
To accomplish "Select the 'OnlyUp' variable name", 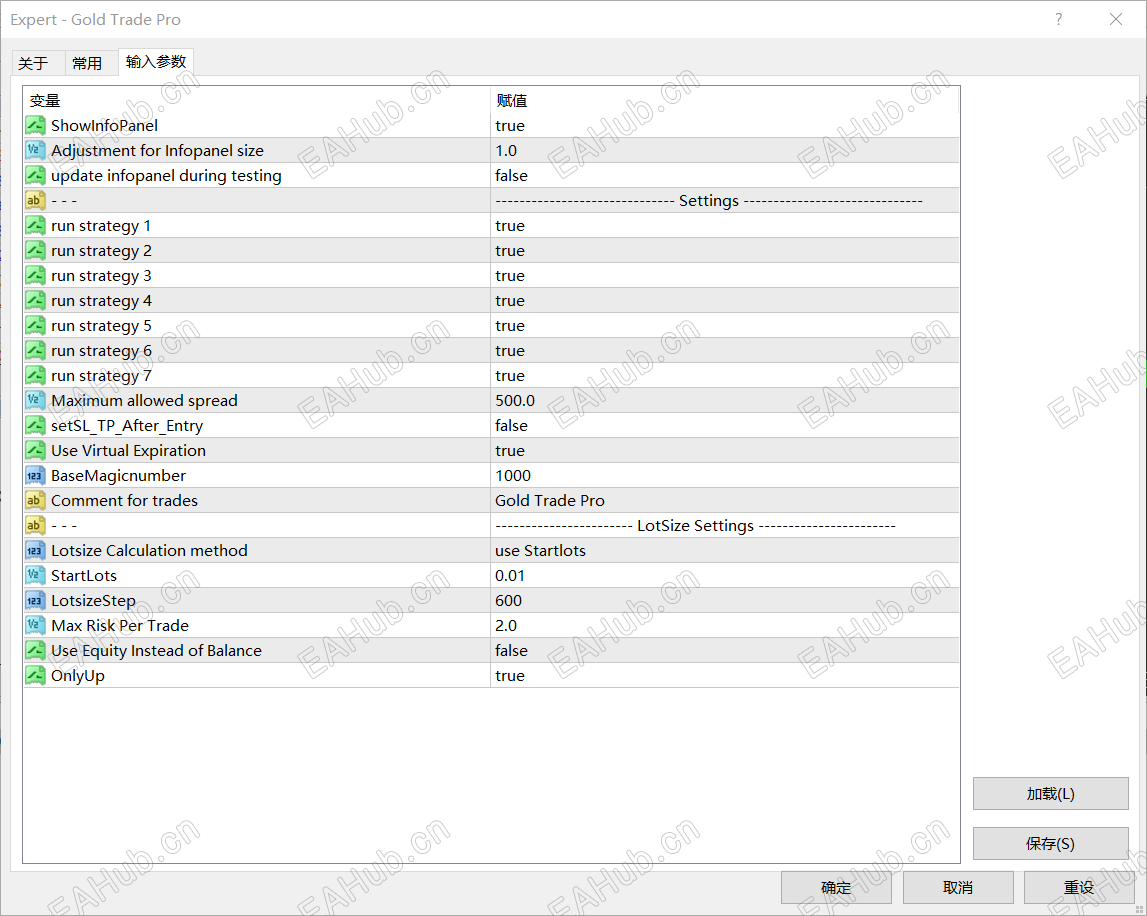I will point(78,675).
